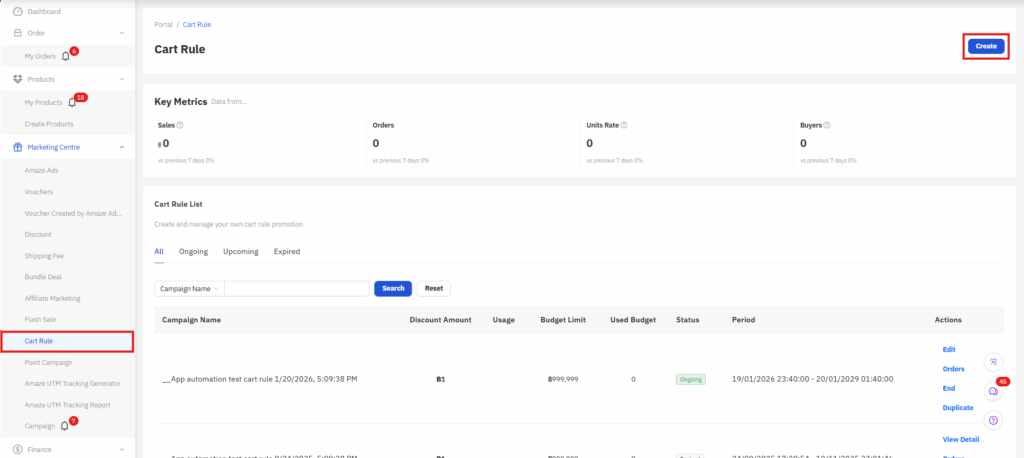Click the Reset button
The width and height of the screenshot is (1024, 458).
pyautogui.click(x=433, y=288)
